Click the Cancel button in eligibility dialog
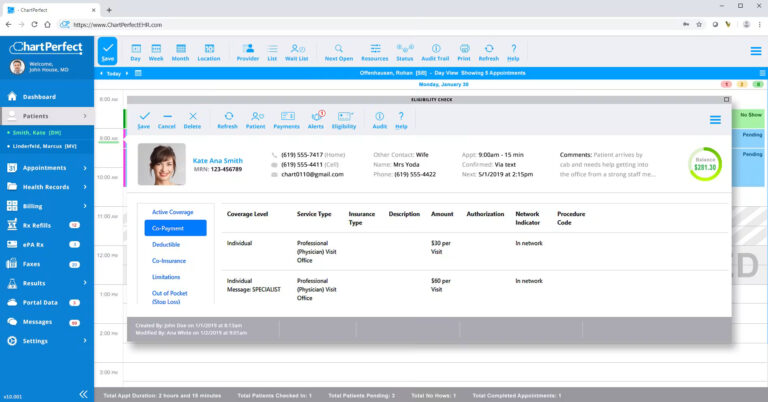The image size is (768, 402). pos(167,120)
